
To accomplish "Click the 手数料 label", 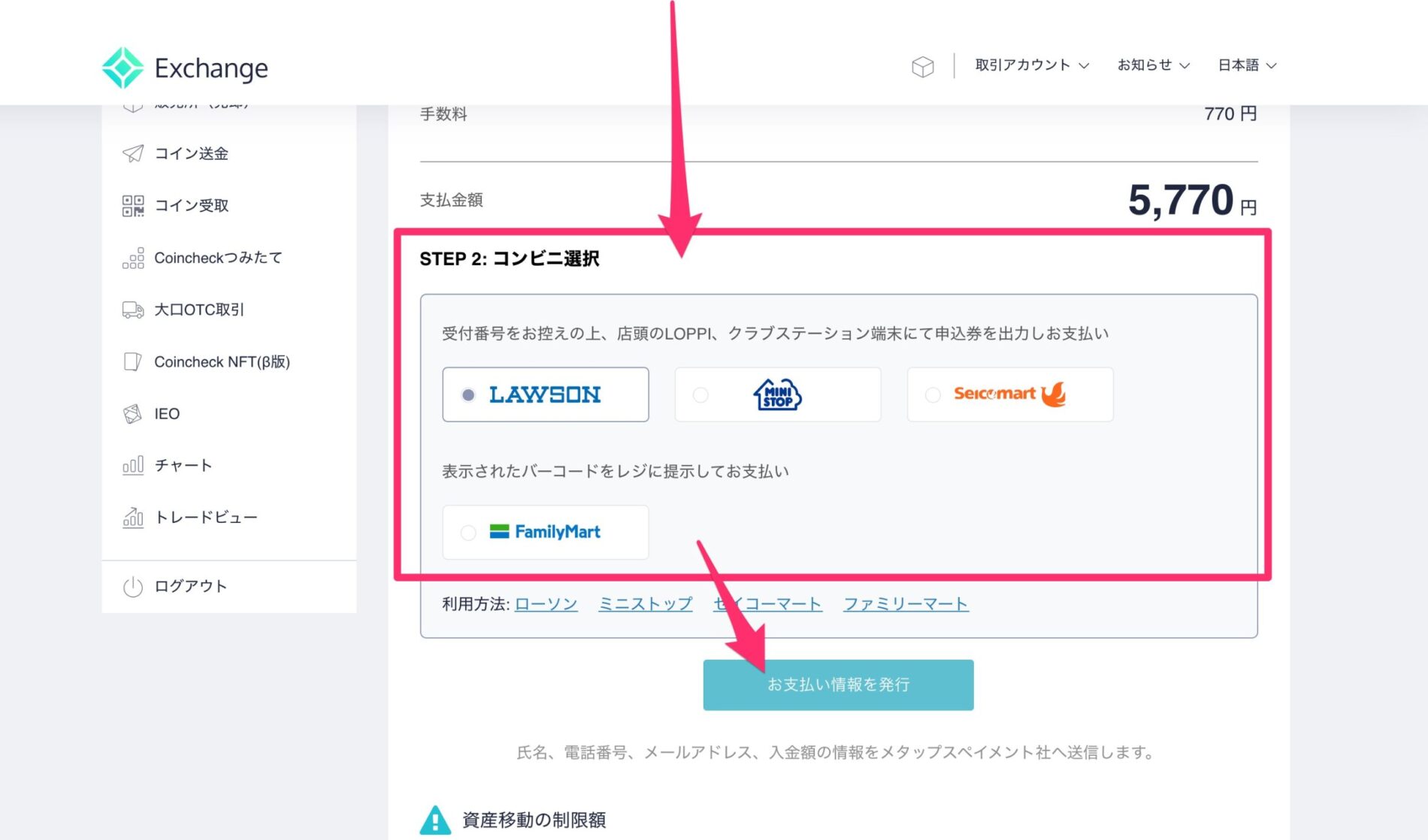I will point(443,113).
